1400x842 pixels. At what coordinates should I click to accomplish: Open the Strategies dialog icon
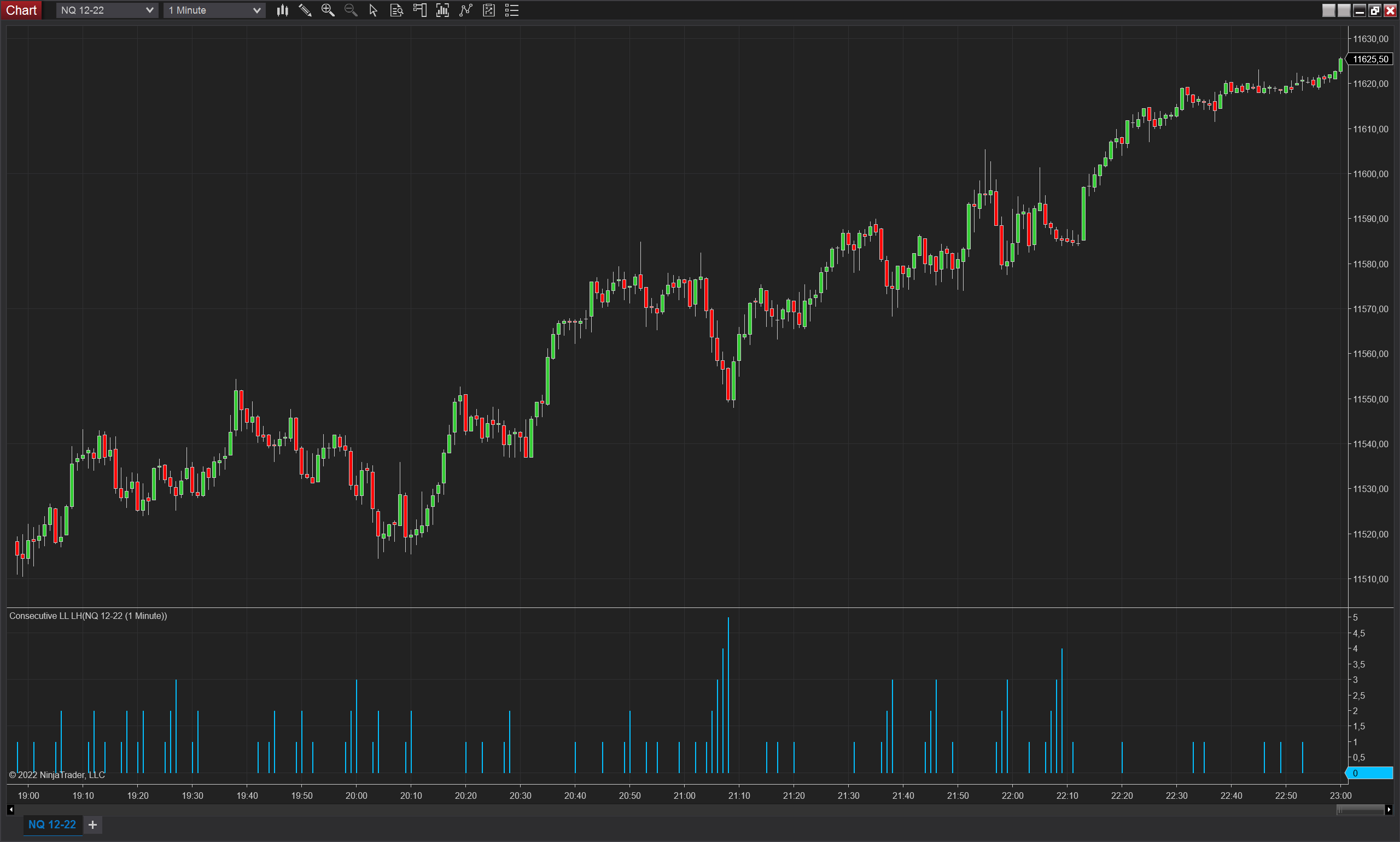tap(488, 10)
